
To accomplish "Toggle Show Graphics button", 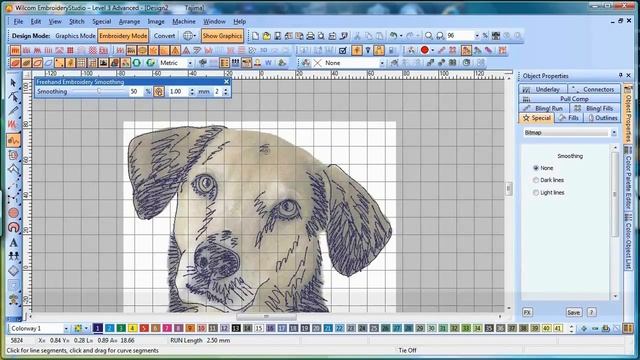I will pyautogui.click(x=222, y=36).
